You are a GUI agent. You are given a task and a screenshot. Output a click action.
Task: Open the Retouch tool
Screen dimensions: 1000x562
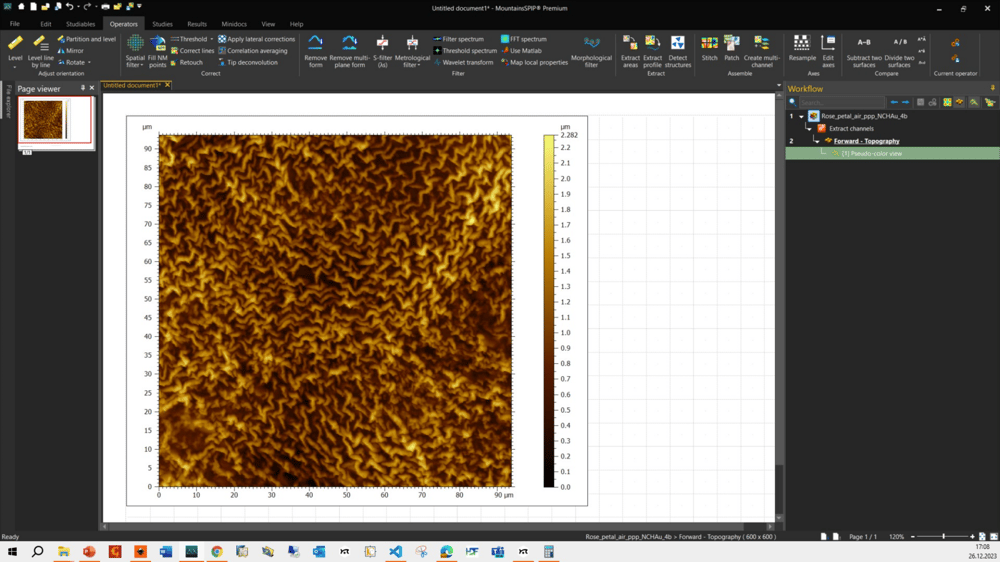[187, 63]
